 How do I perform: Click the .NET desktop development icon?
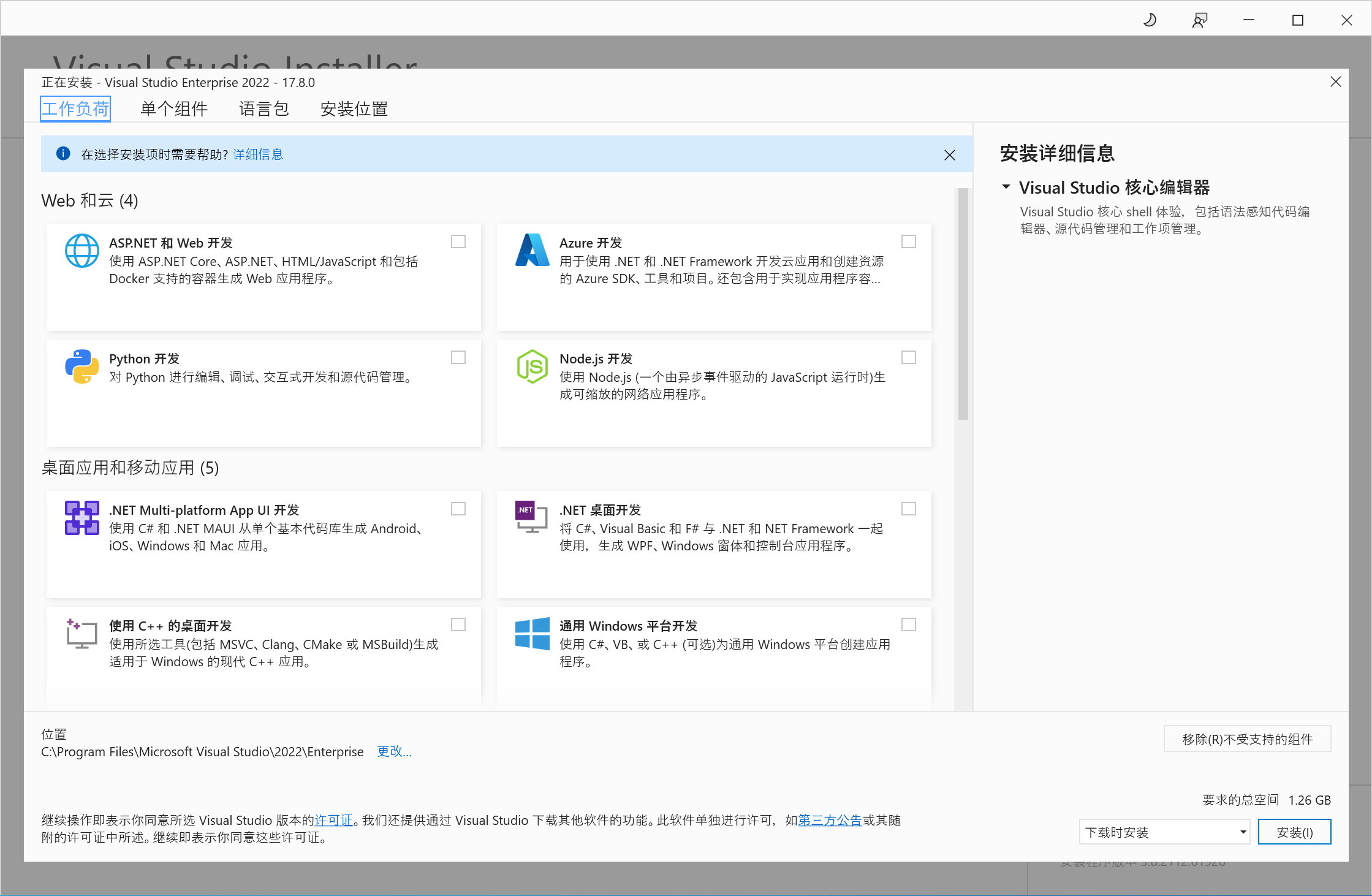pos(531,517)
